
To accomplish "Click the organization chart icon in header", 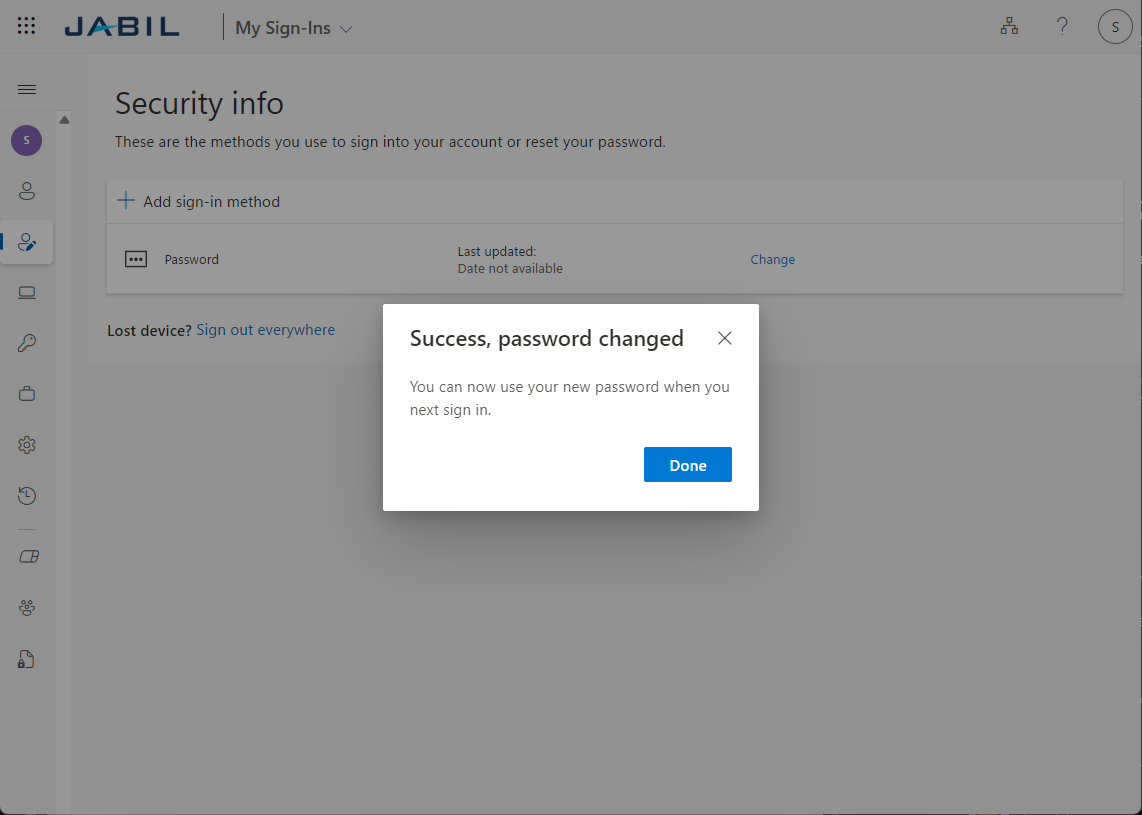I will 1009,27.
